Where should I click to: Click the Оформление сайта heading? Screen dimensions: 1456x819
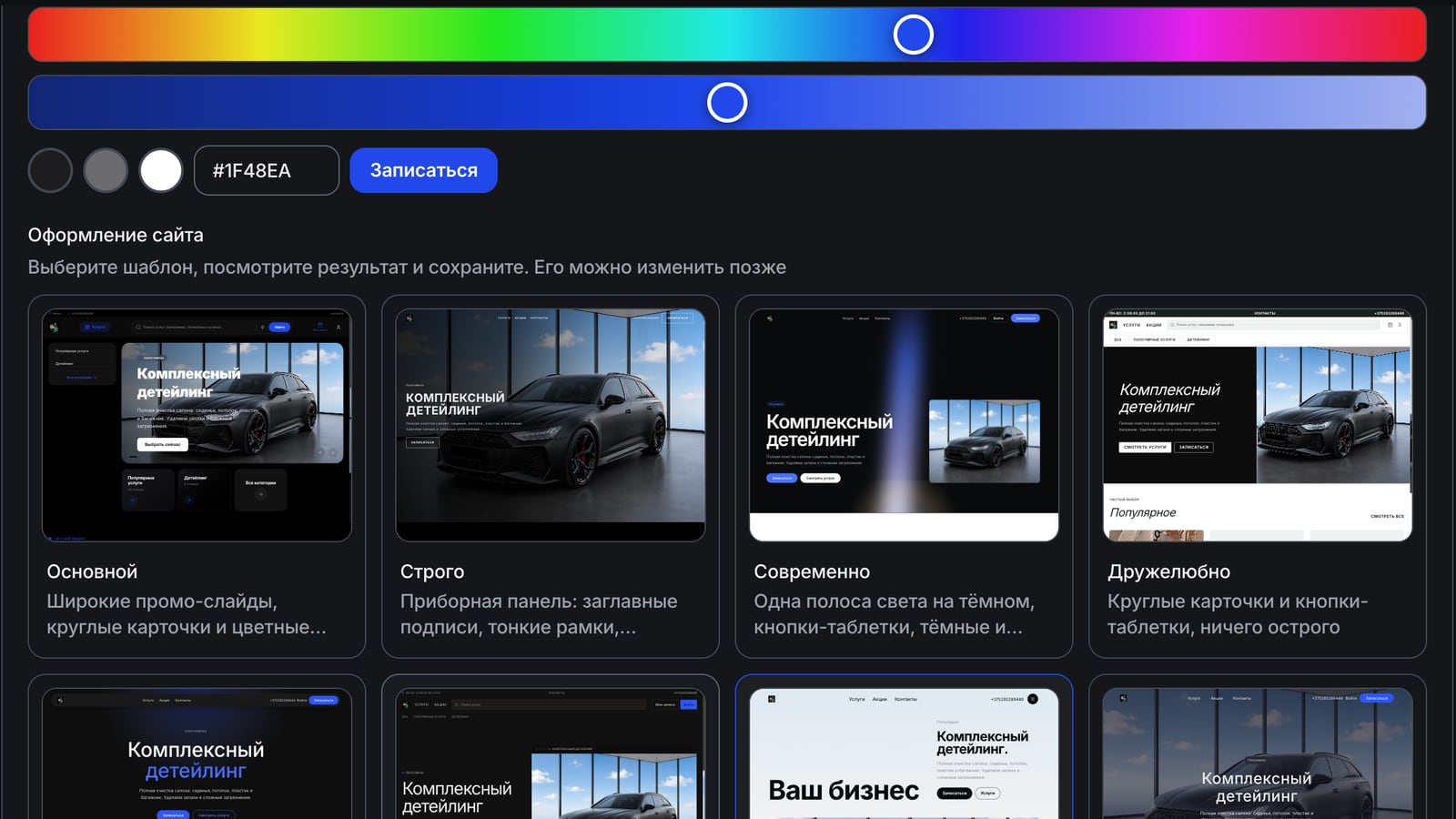coord(116,235)
